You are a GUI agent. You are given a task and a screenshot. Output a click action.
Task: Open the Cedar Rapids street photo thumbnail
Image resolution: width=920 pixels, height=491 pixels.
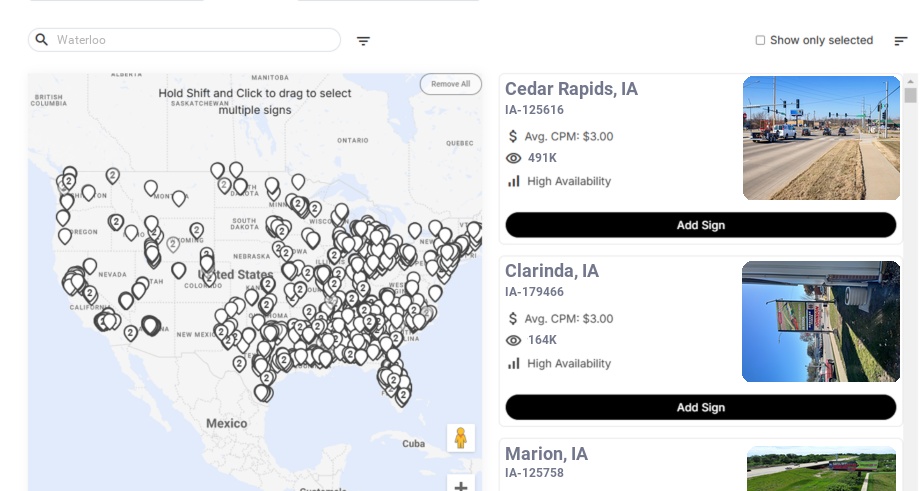point(821,138)
